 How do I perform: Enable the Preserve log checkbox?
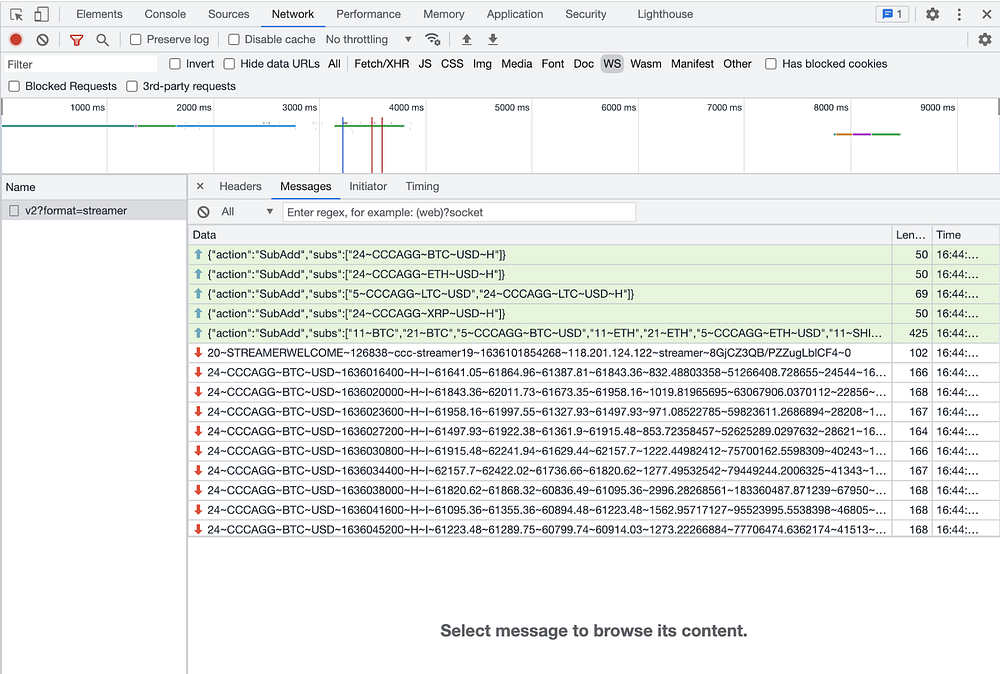pyautogui.click(x=136, y=39)
